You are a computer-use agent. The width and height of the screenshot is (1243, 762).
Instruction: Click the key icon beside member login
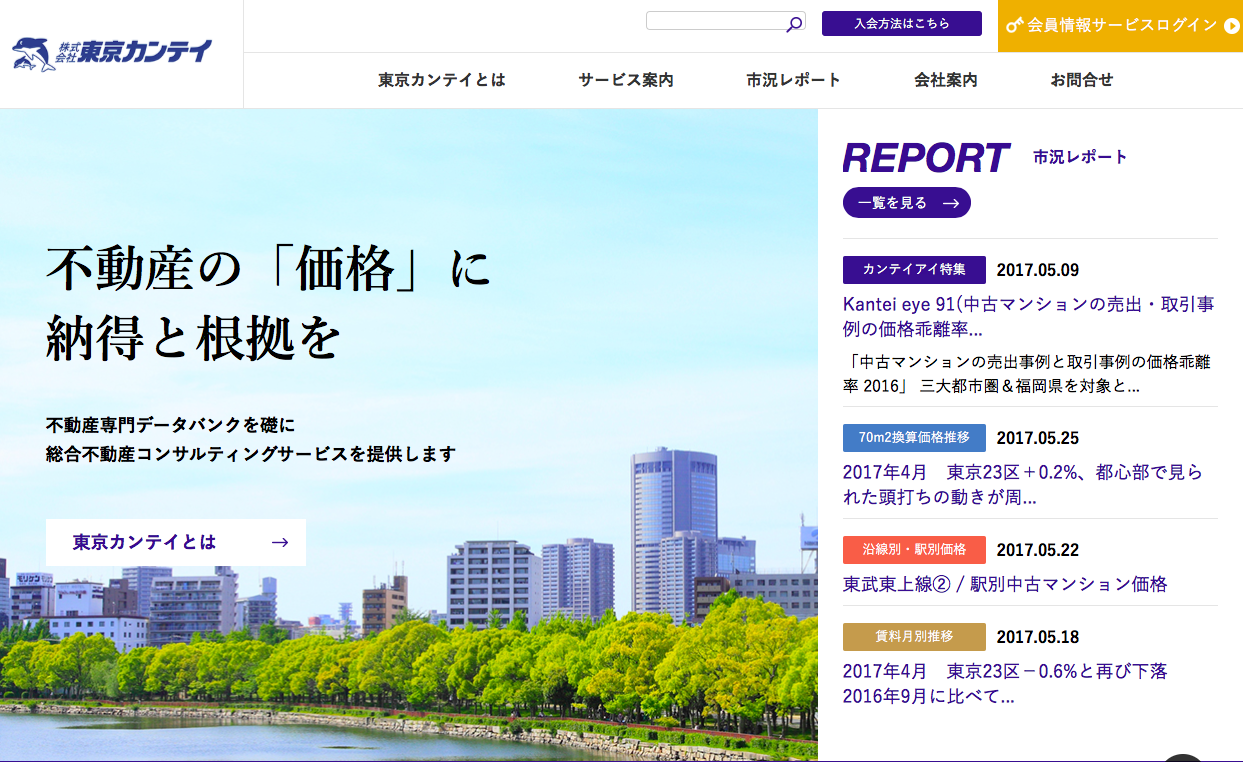point(1014,25)
